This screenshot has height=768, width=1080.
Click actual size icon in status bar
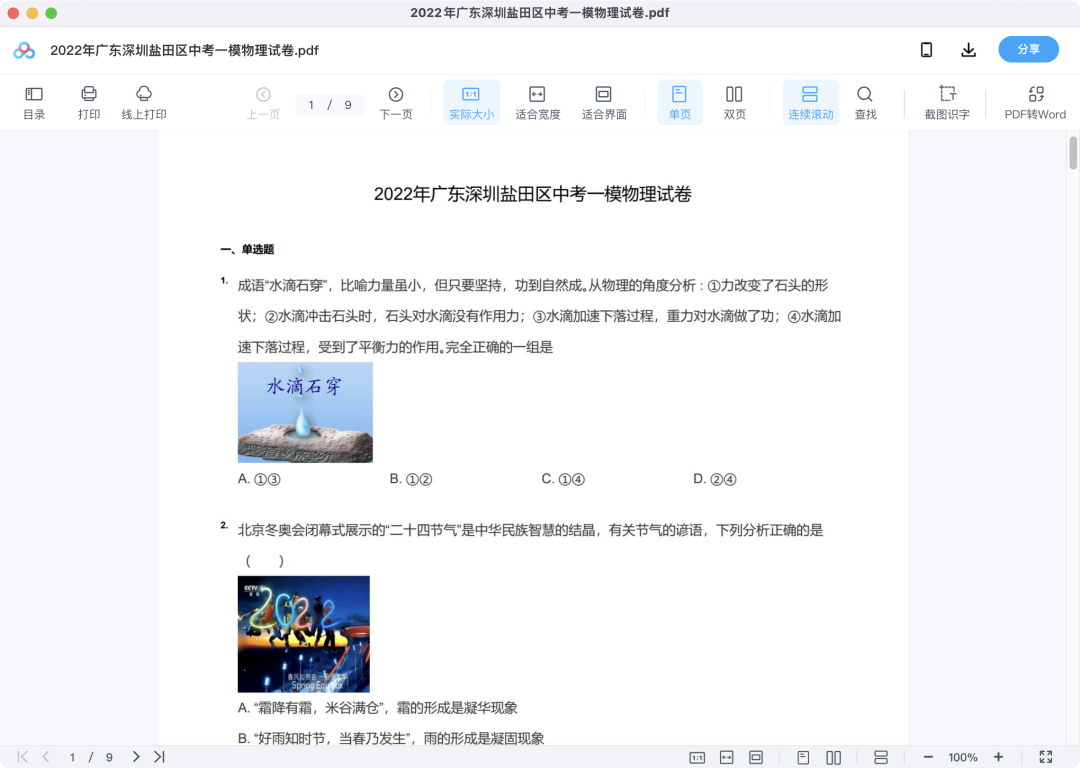pyautogui.click(x=697, y=758)
